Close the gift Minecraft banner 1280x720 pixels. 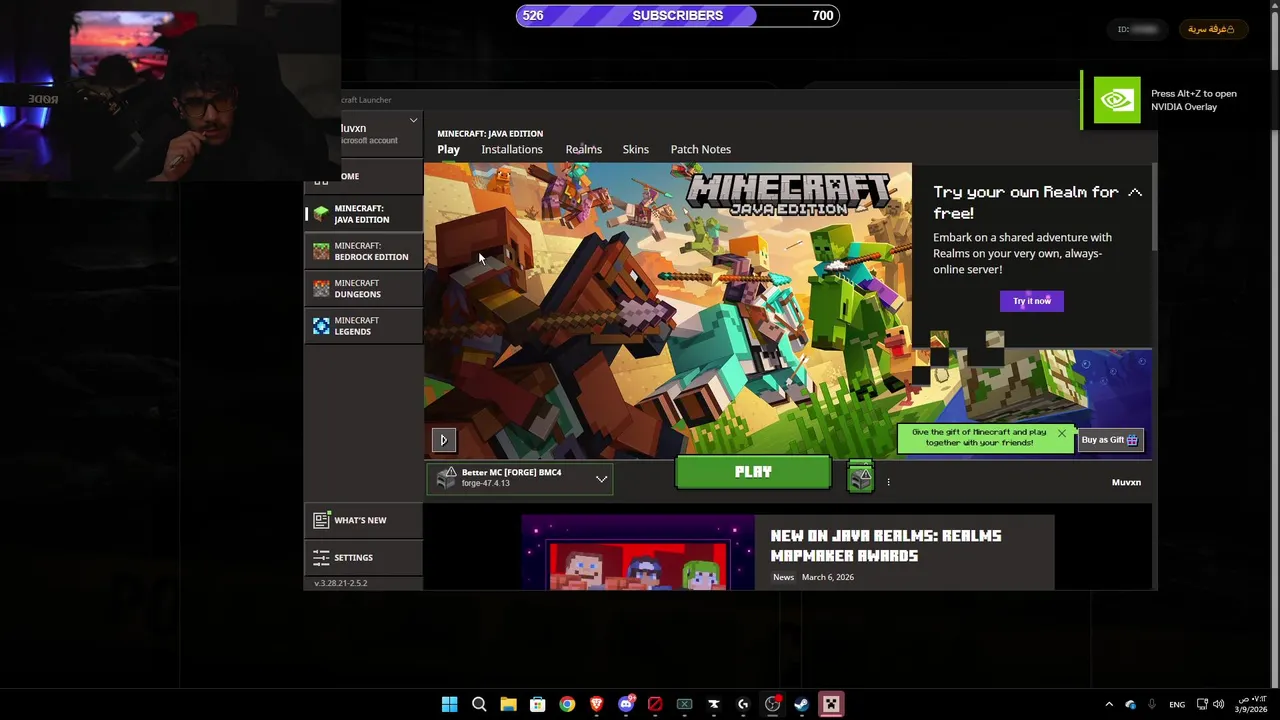(1061, 433)
